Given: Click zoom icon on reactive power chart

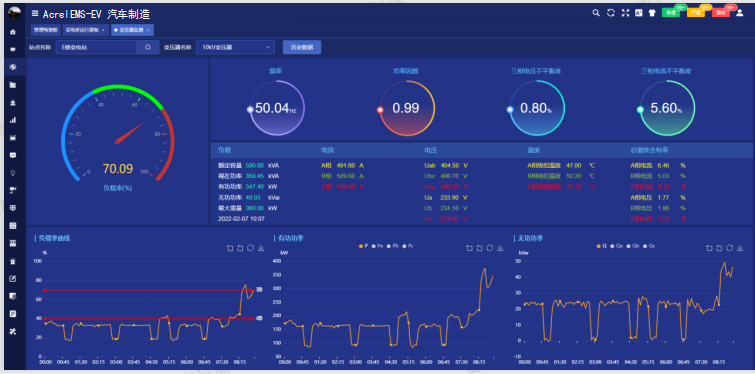Looking at the screenshot, I should [x=709, y=248].
